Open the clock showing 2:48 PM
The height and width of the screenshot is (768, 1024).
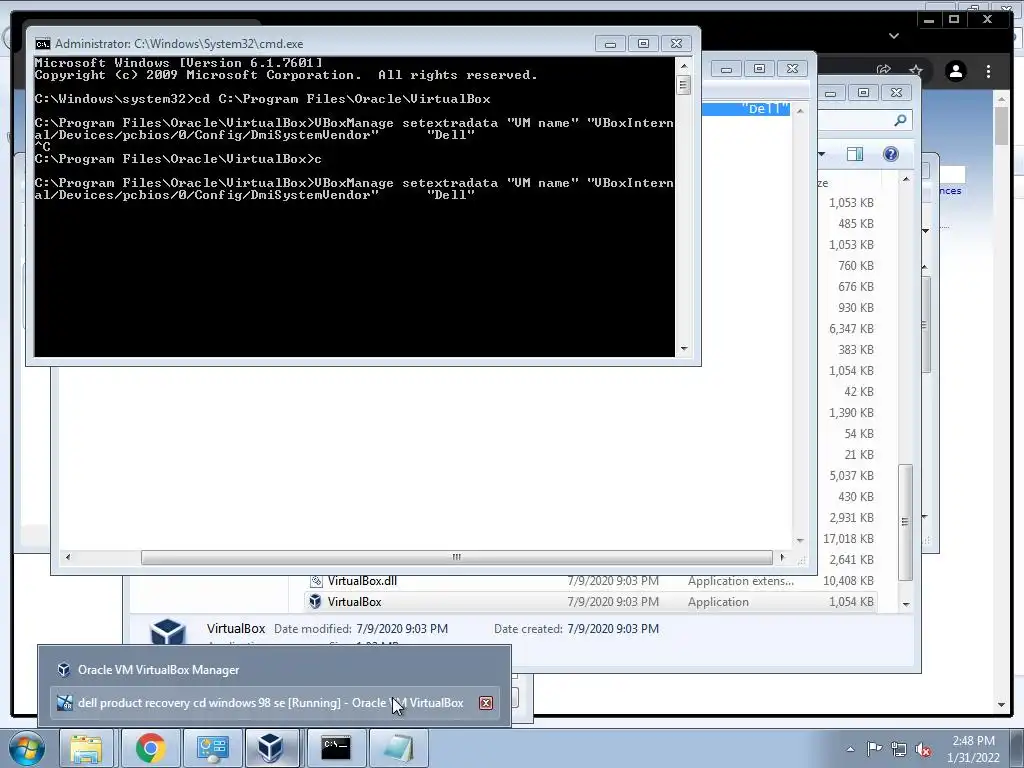point(973,749)
